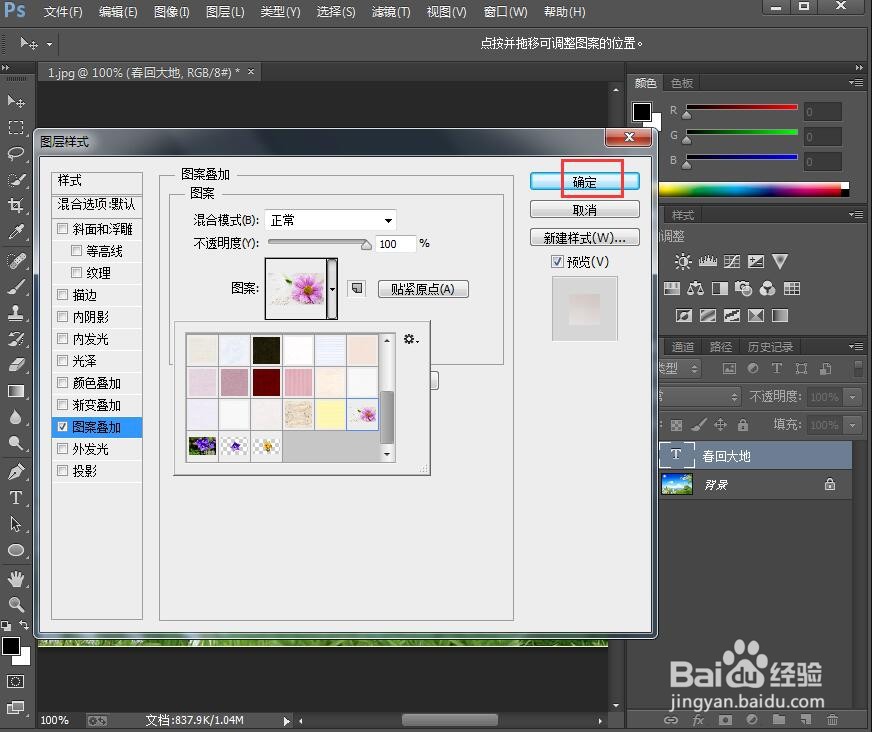Select the Clone Stamp tool
Viewport: 872px width, 732px height.
click(x=16, y=313)
